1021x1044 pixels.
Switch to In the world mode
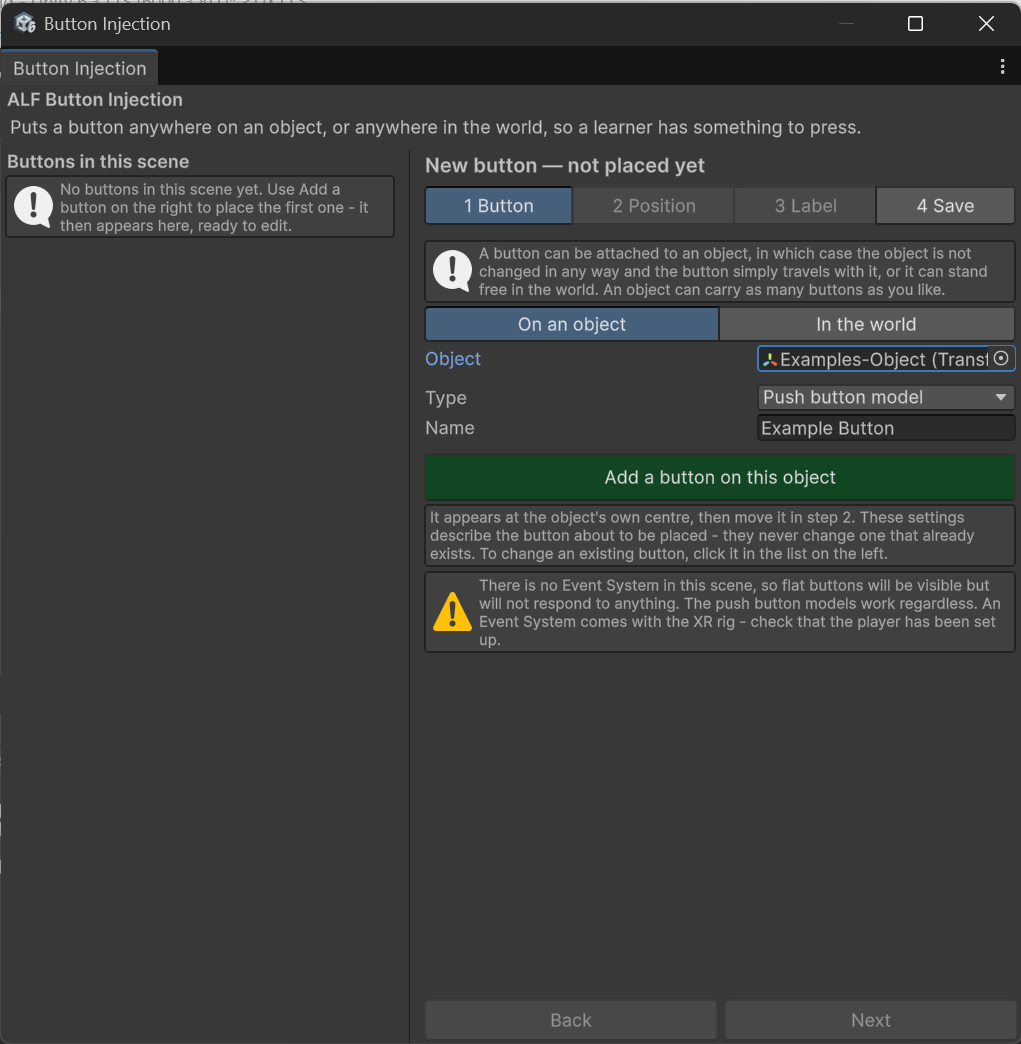pyautogui.click(x=866, y=324)
